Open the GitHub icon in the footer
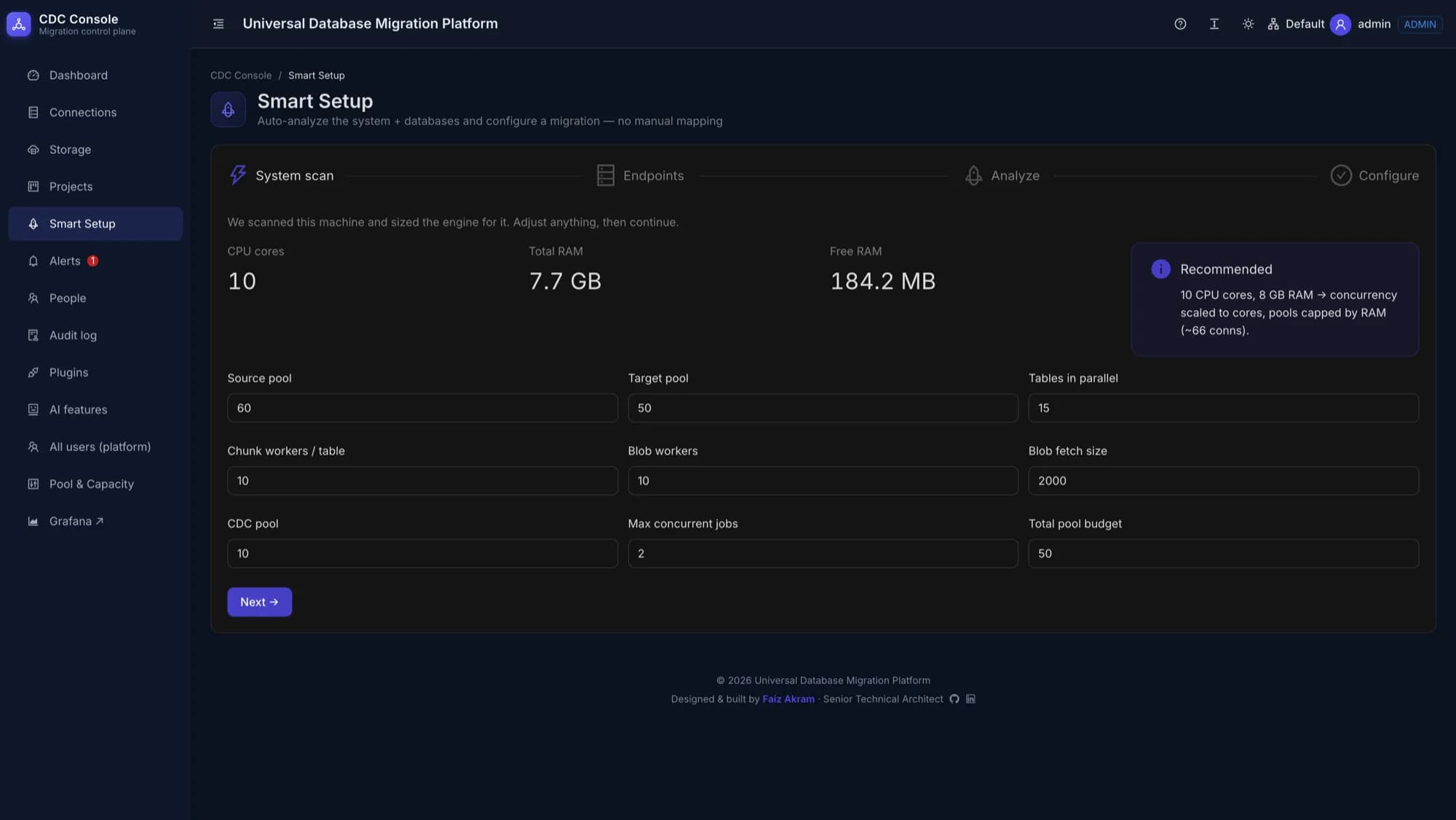This screenshot has width=1456, height=820. click(954, 699)
